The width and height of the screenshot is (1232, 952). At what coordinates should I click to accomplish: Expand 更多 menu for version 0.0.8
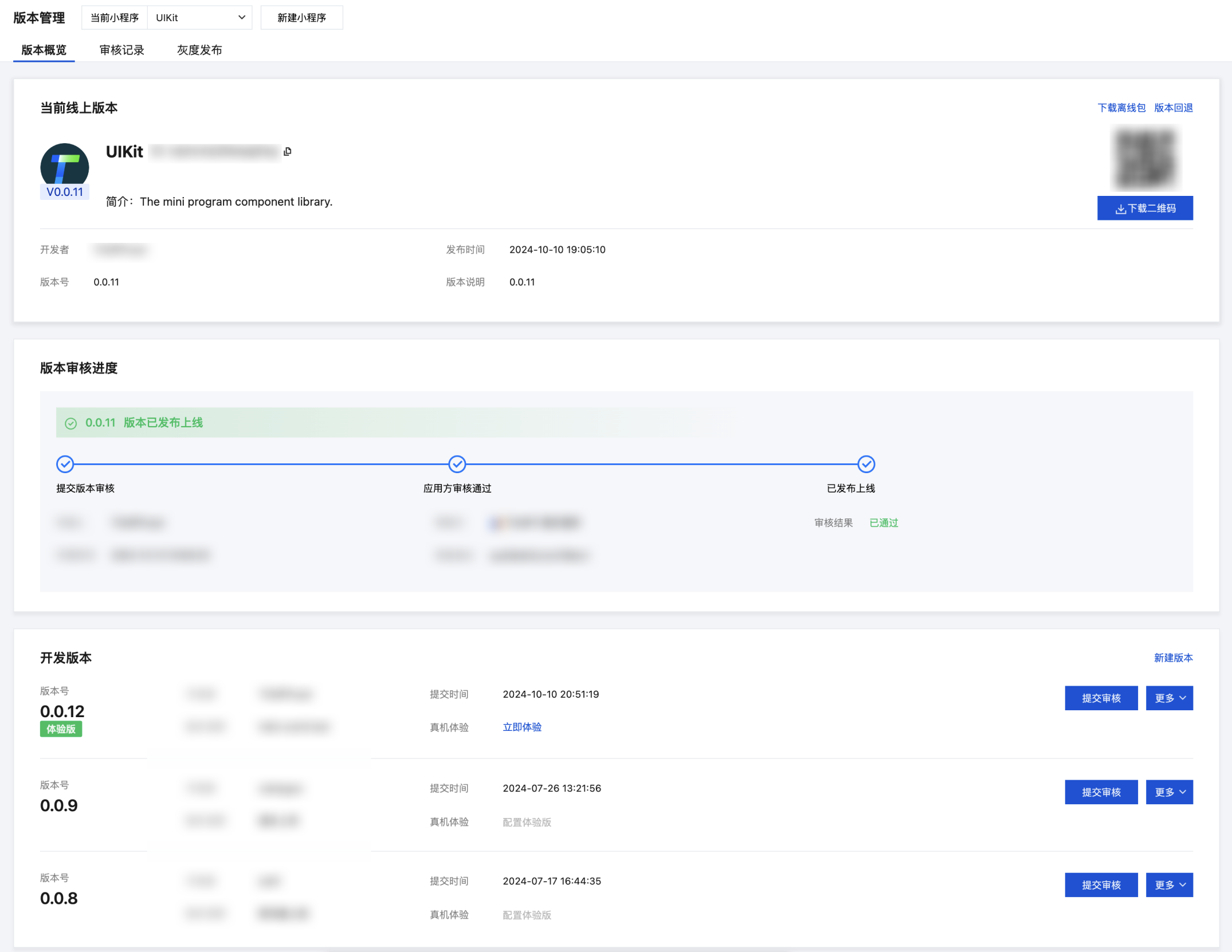(x=1169, y=884)
